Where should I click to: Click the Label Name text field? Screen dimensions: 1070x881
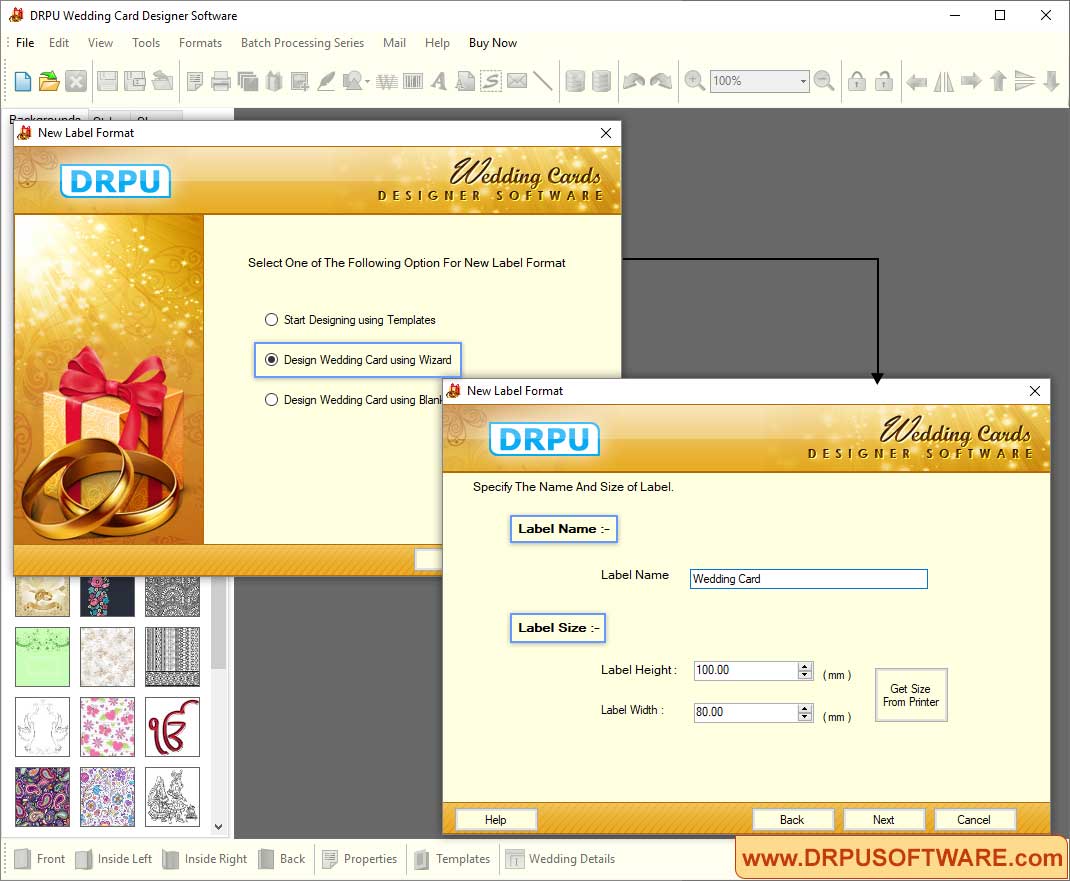[x=809, y=579]
